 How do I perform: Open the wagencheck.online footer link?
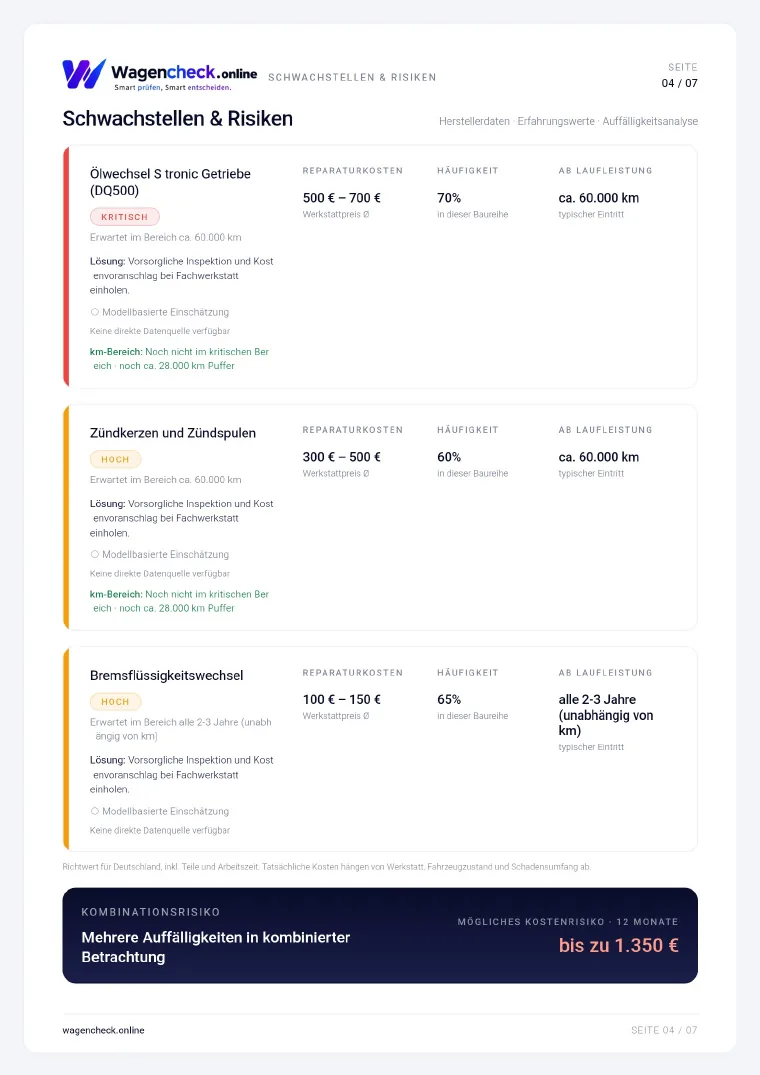[103, 1030]
